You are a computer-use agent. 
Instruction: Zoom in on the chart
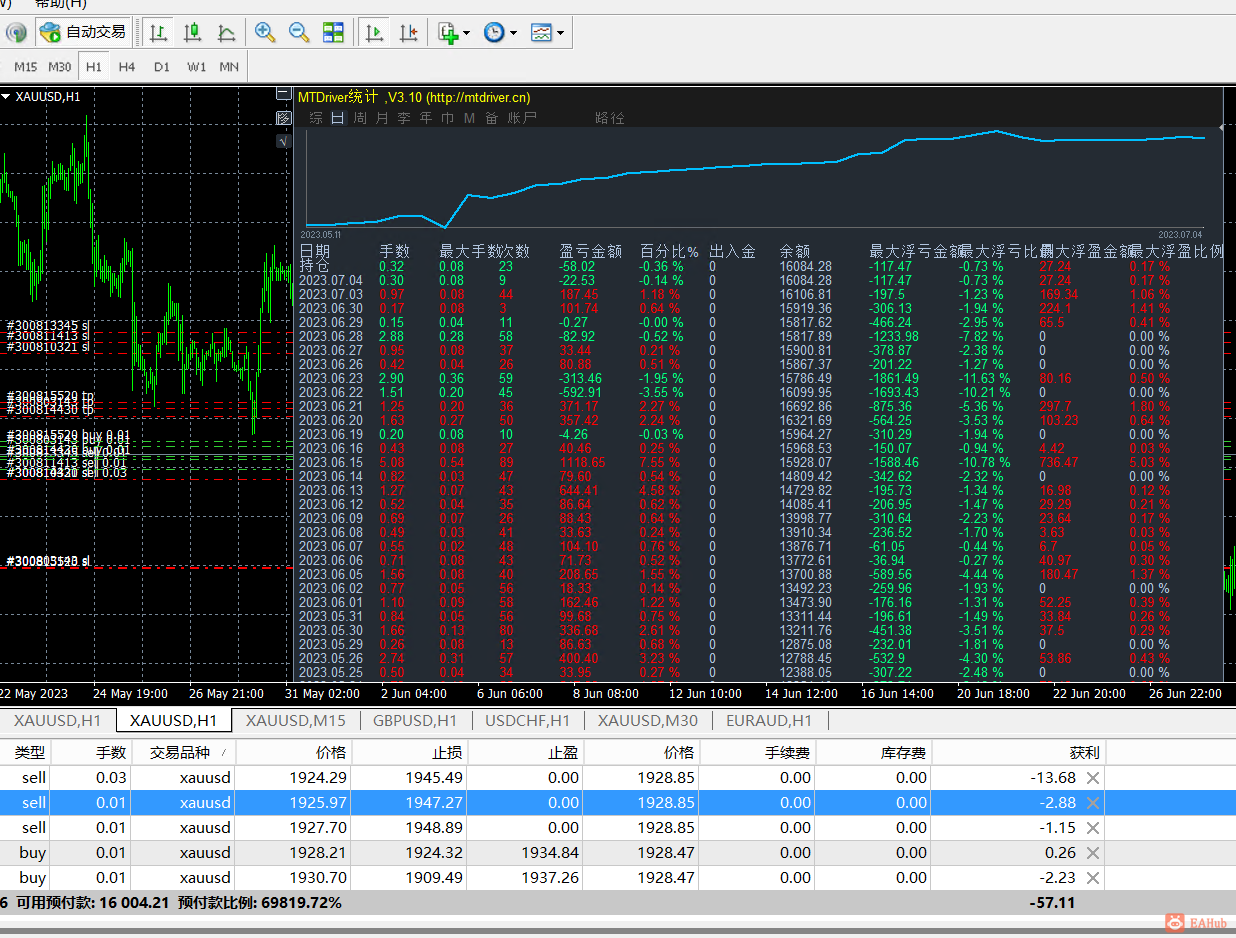(265, 32)
